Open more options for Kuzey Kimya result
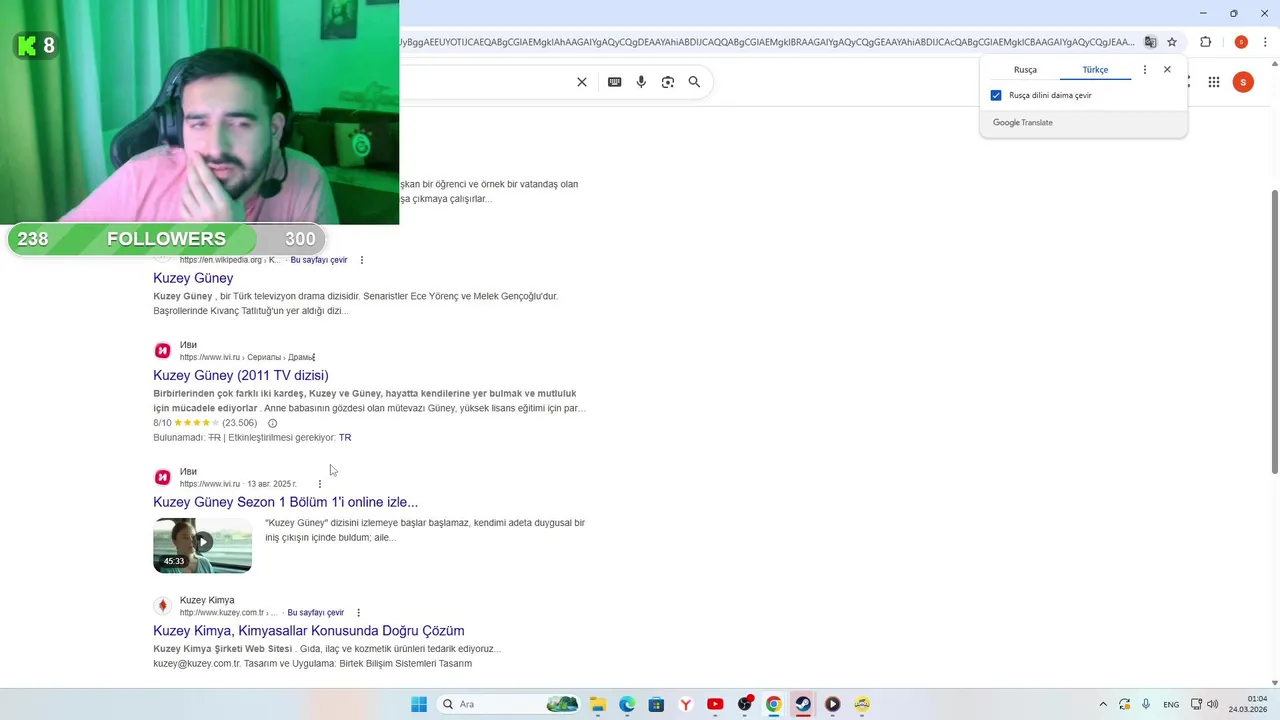 (358, 613)
